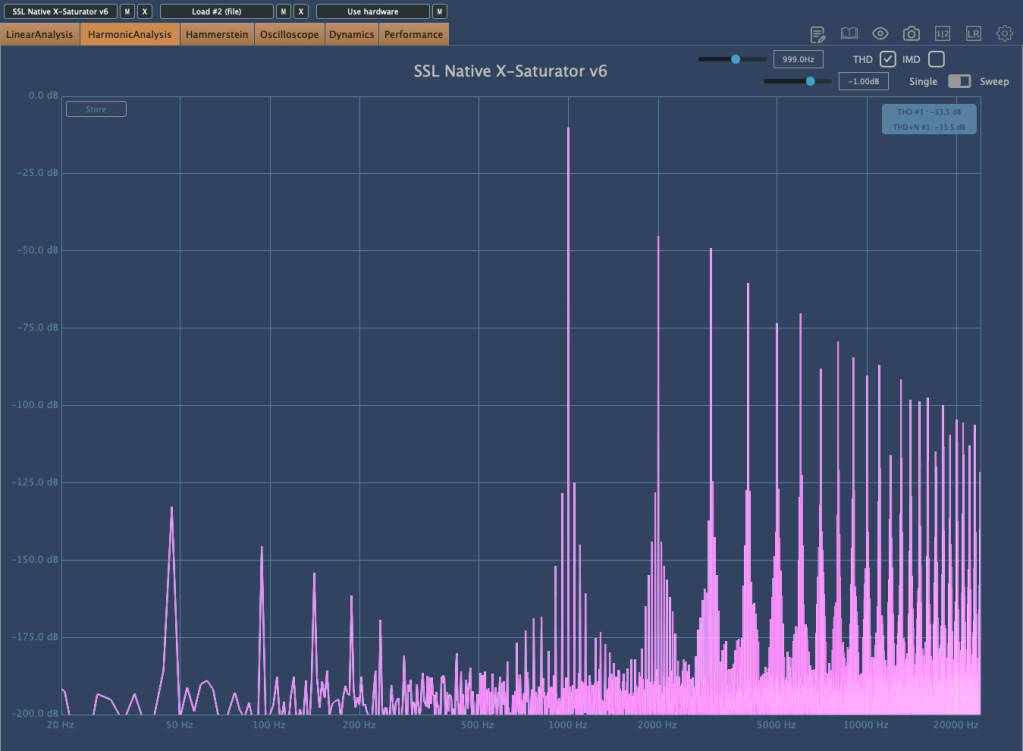1023x751 pixels.
Task: Click the LR channel icon
Action: 973,34
